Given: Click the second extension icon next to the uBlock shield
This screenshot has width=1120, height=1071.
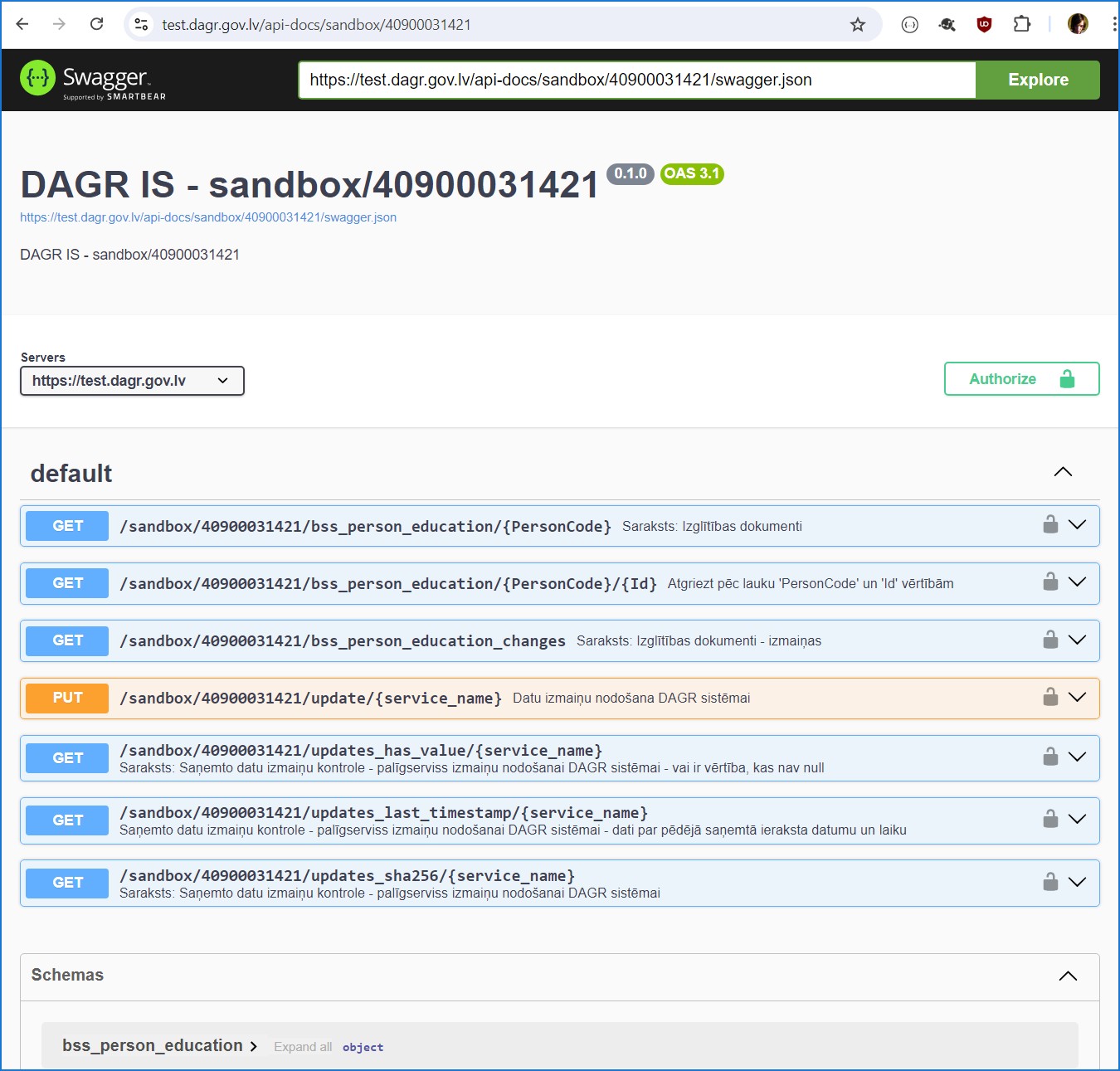Looking at the screenshot, I should 947,25.
